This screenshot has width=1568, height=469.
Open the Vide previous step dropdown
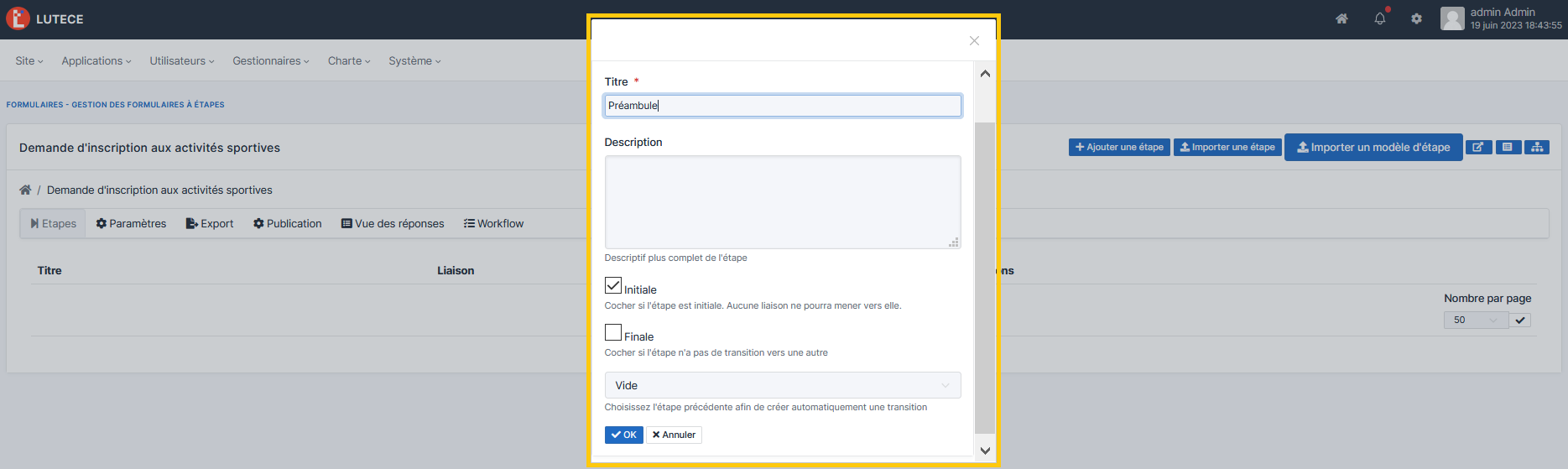tap(782, 385)
